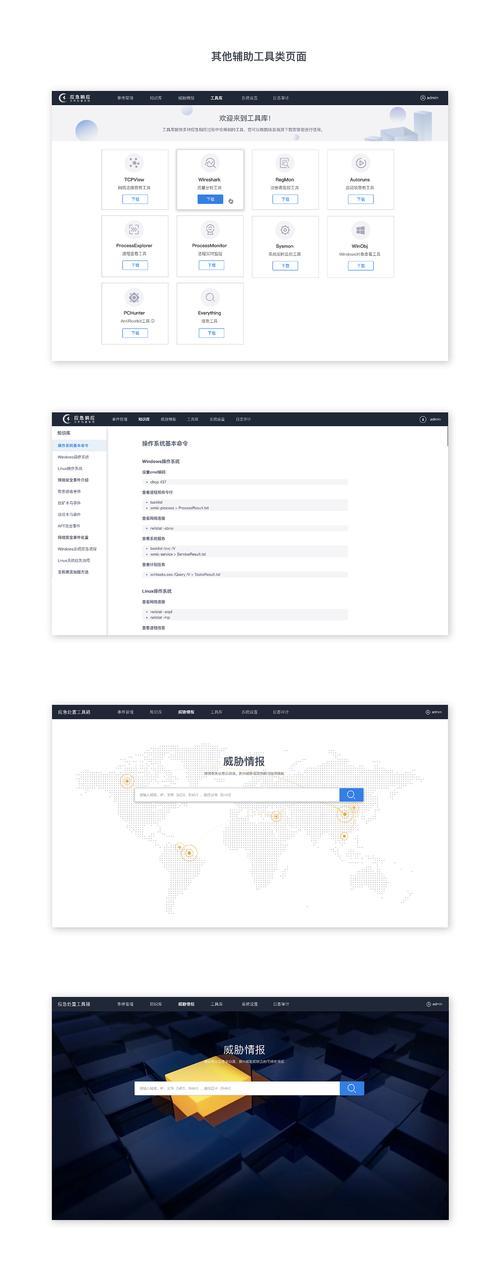Click the knowledge base page vertical scrollbar

tap(447, 437)
